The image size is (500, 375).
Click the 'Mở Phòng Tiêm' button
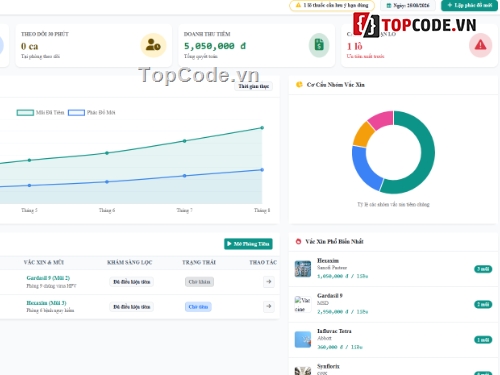(x=248, y=244)
